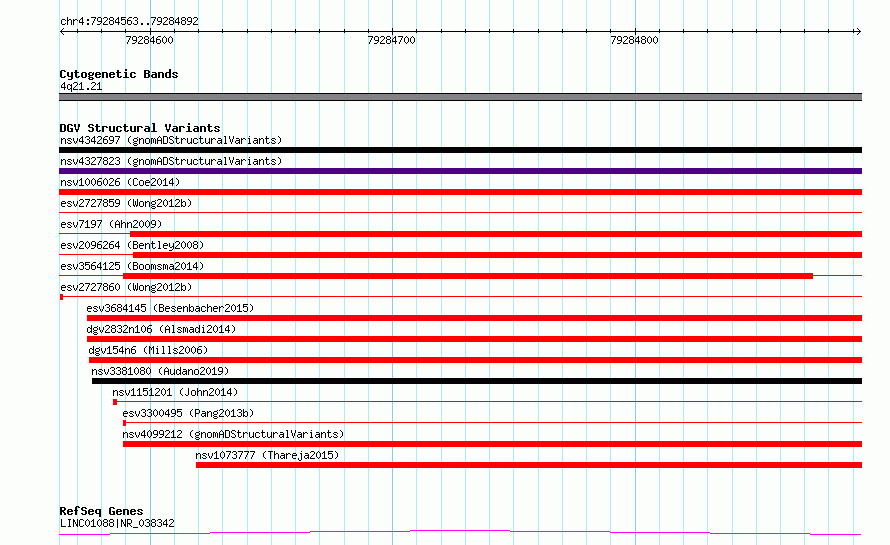
Task: Open variant esv2727859 (Wong2012b)
Action: tap(126, 203)
